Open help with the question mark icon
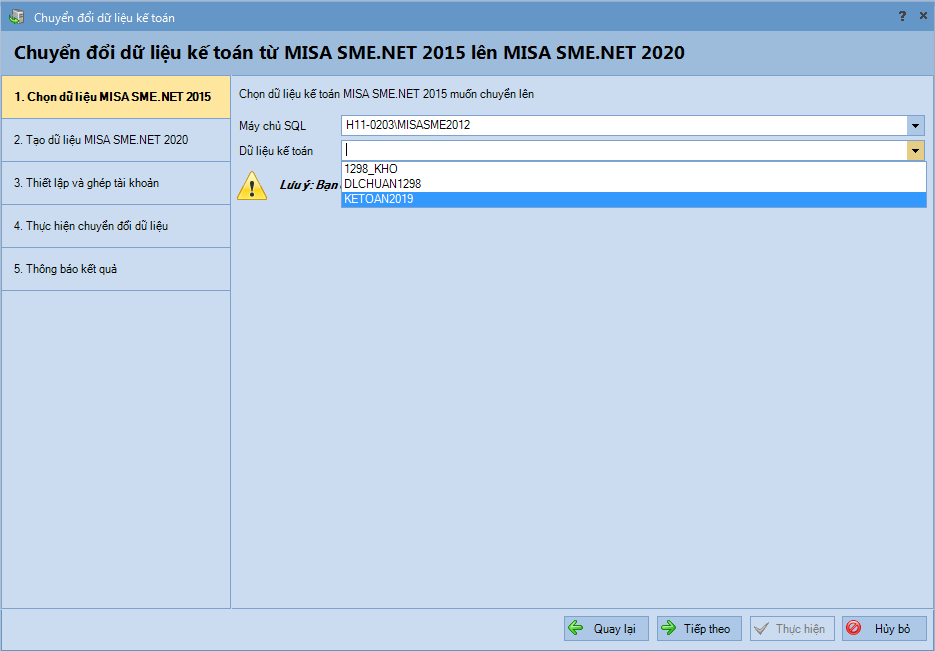935x651 pixels. [902, 16]
